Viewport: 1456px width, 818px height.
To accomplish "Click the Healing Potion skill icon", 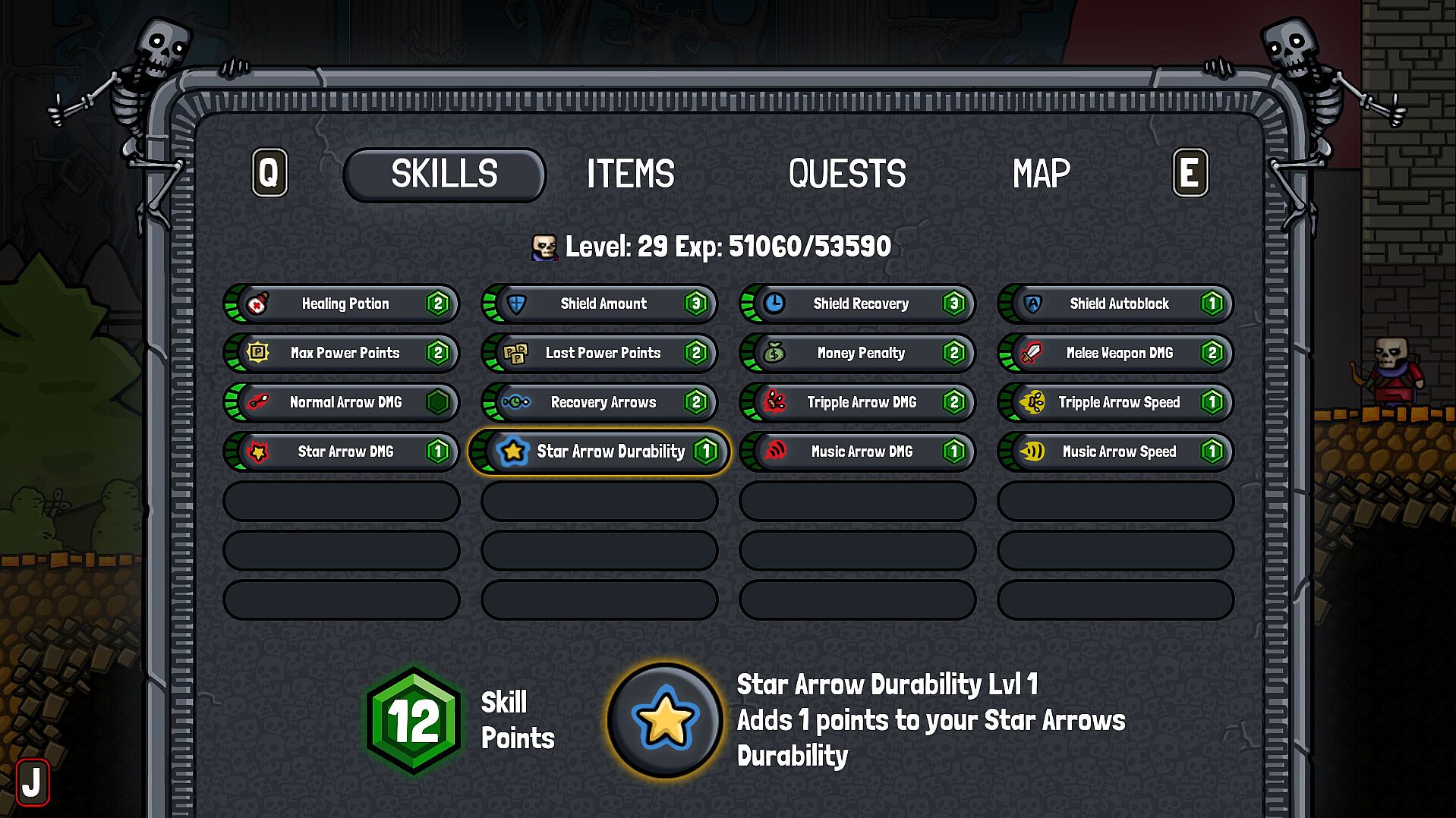I will pyautogui.click(x=258, y=304).
